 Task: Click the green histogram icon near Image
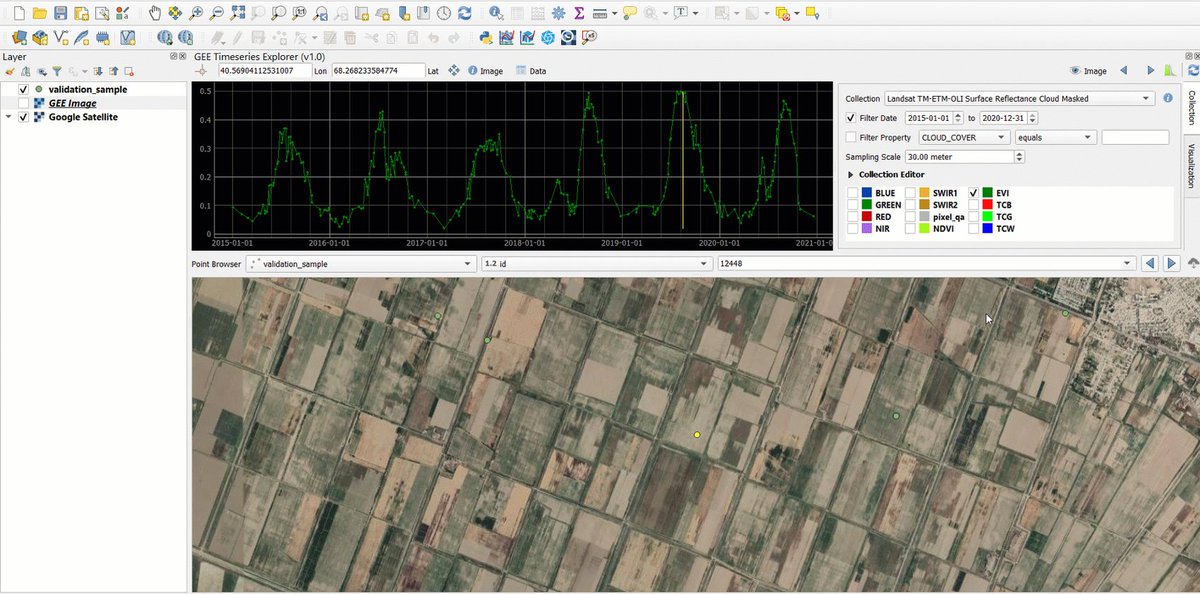tap(1171, 71)
